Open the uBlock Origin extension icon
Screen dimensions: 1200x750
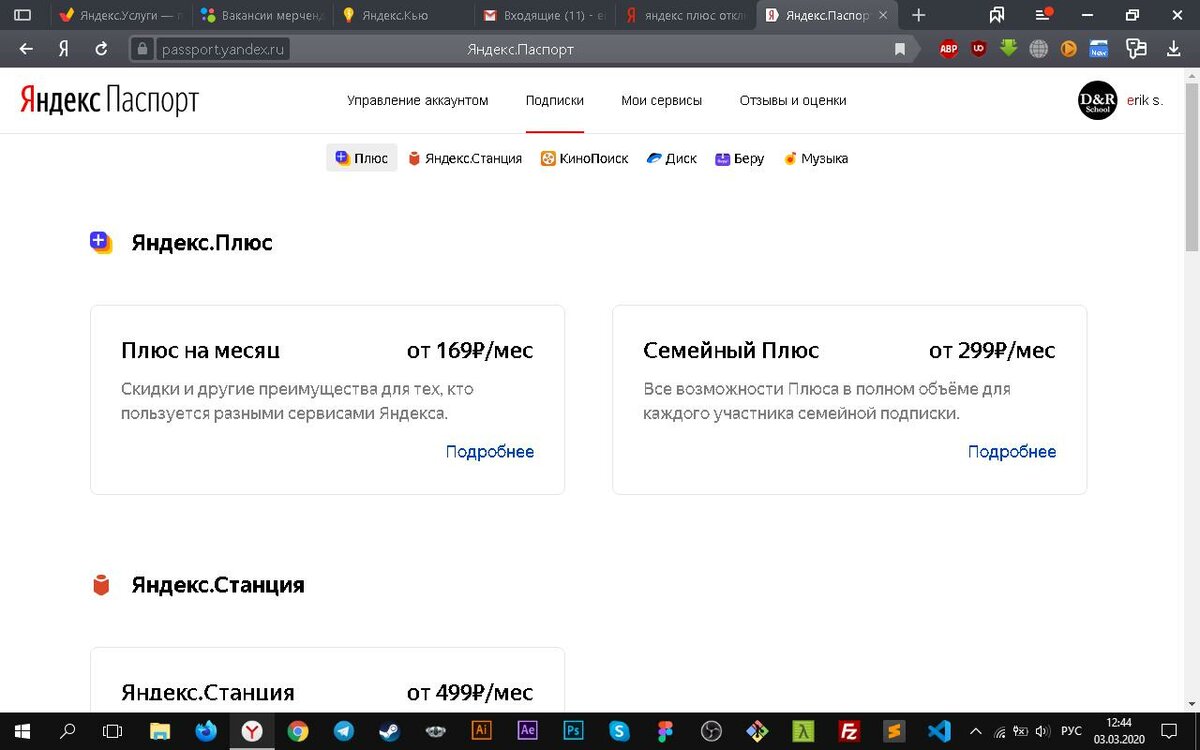point(979,48)
